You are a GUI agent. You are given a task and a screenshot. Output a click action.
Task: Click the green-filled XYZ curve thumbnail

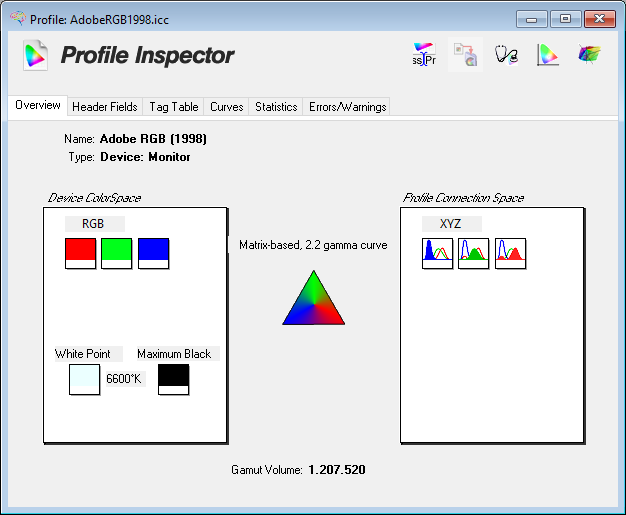[x=473, y=254]
